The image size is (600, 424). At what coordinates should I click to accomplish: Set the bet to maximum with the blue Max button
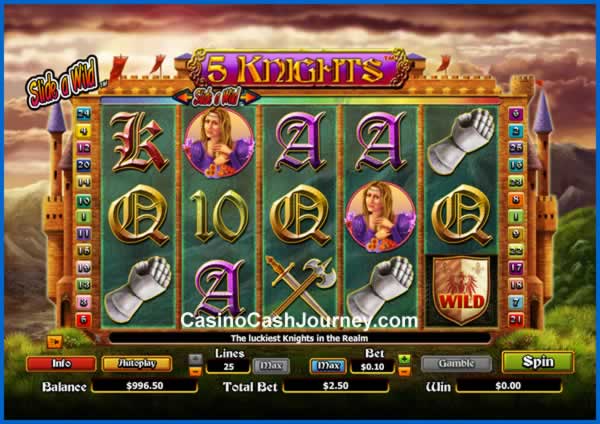click(328, 366)
